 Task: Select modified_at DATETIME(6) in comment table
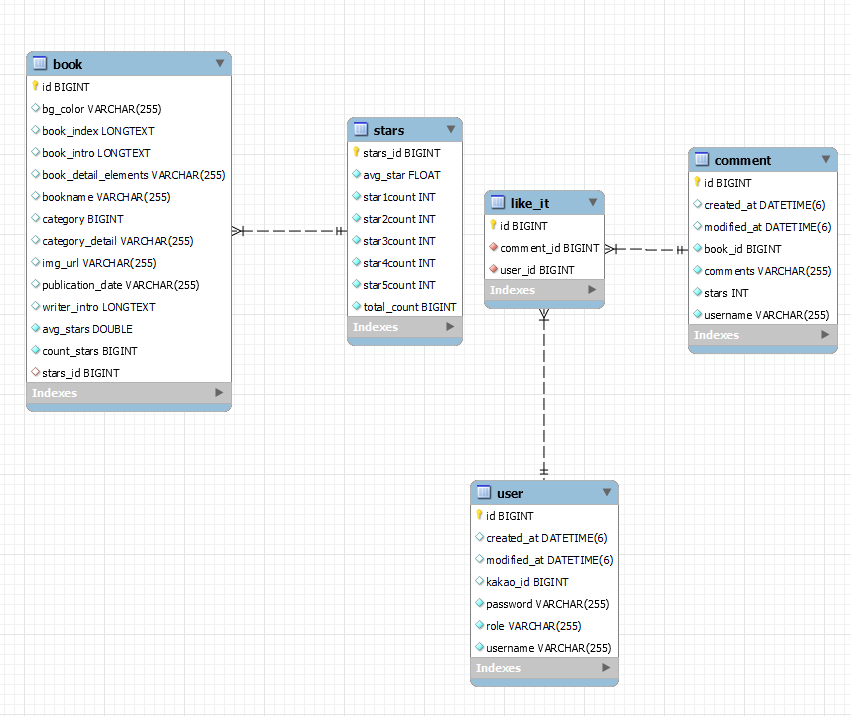point(763,227)
